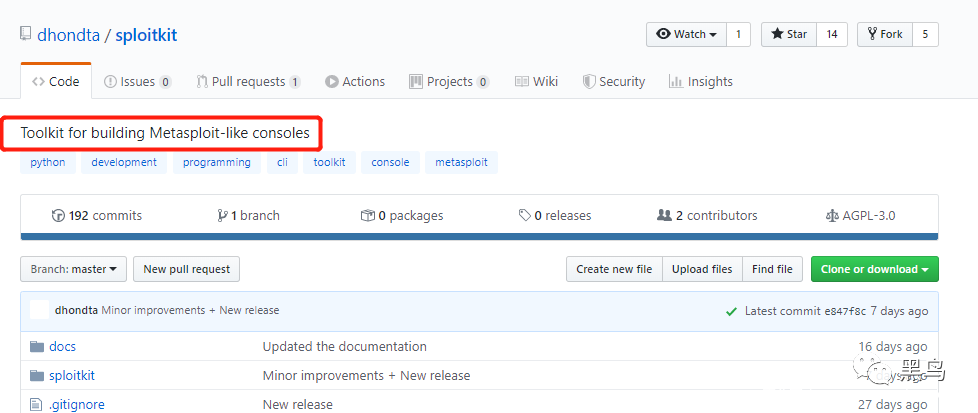Click the New pull request button

coord(187,269)
